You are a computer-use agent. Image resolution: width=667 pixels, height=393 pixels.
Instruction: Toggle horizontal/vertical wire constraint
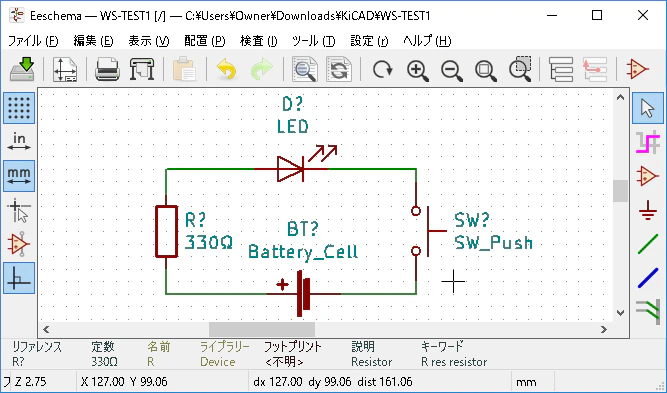pos(19,278)
